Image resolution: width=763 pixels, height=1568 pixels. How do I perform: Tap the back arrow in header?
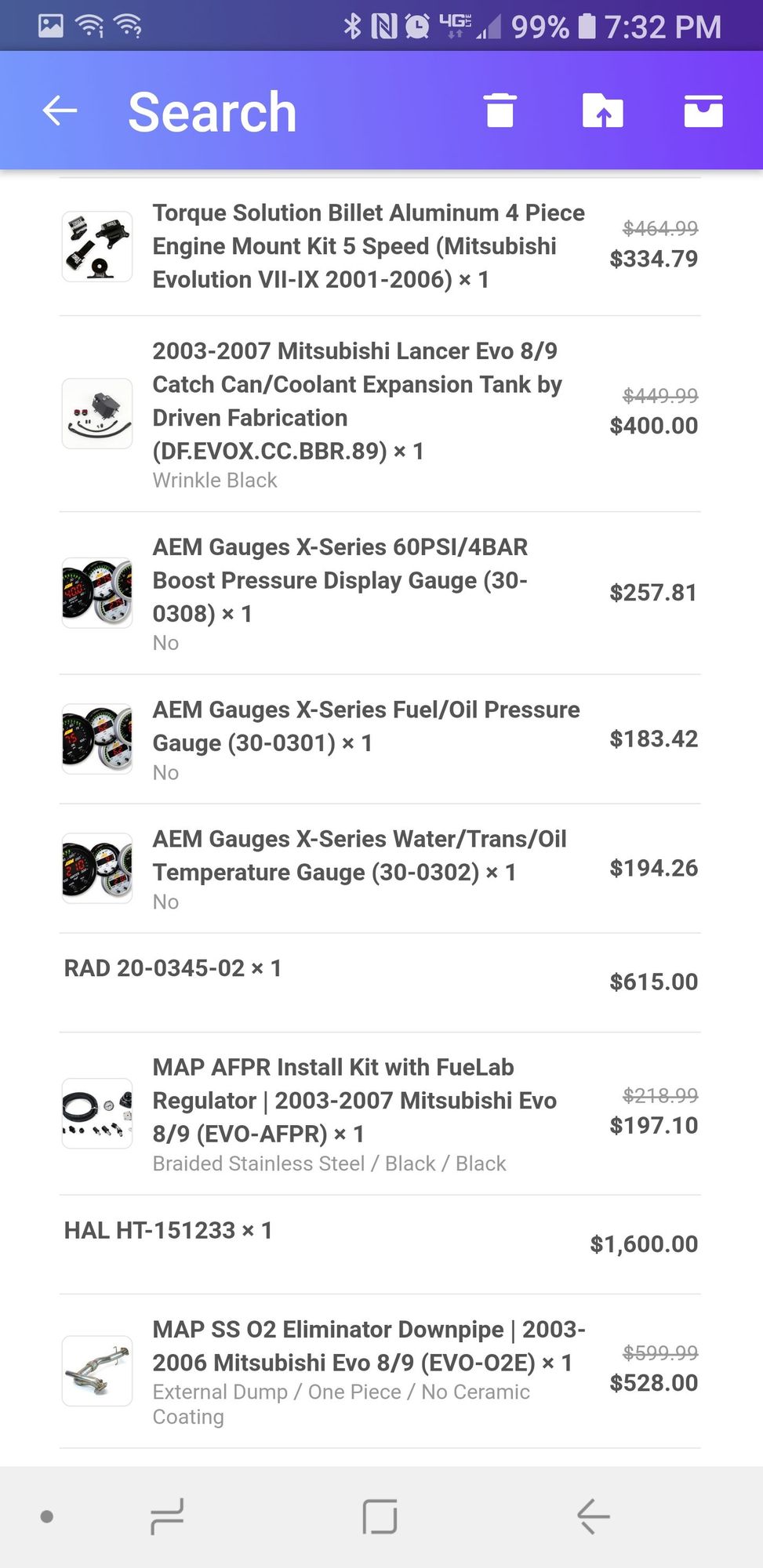pos(60,111)
